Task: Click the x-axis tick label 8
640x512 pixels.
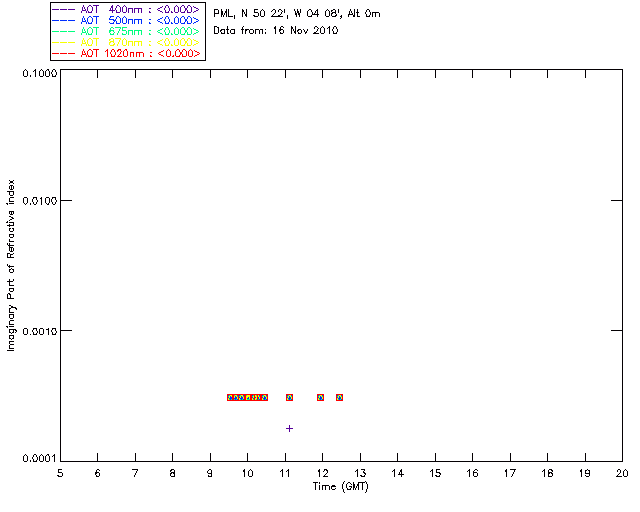Action: tap(173, 473)
